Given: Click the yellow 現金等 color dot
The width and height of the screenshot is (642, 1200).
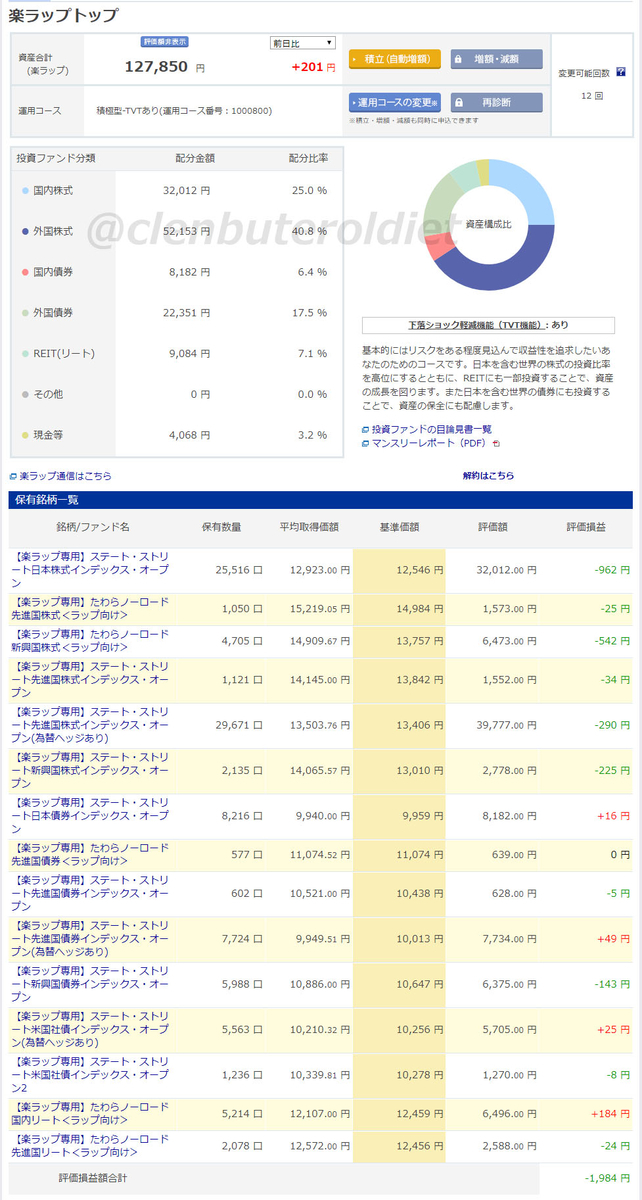Looking at the screenshot, I should (25, 435).
